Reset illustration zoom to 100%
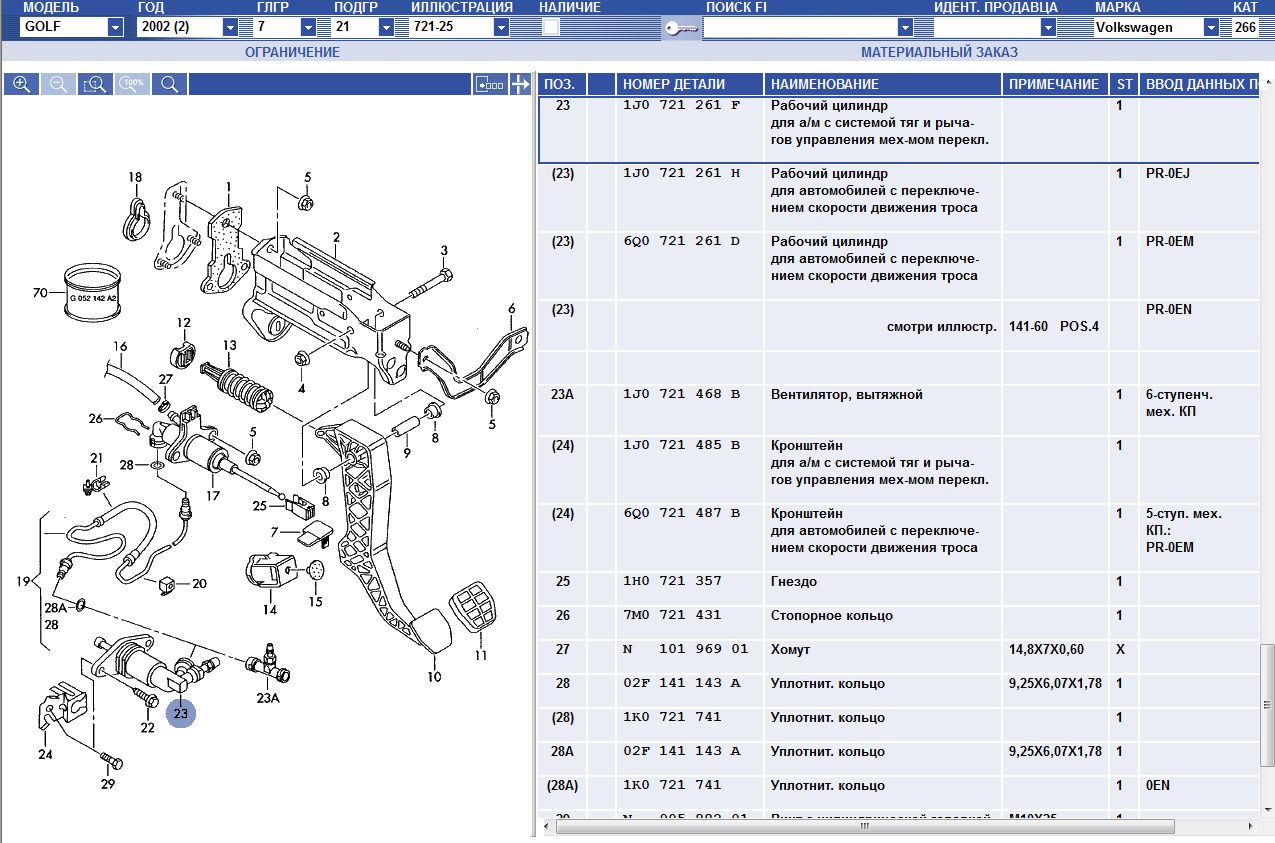The height and width of the screenshot is (843, 1275). 132,84
